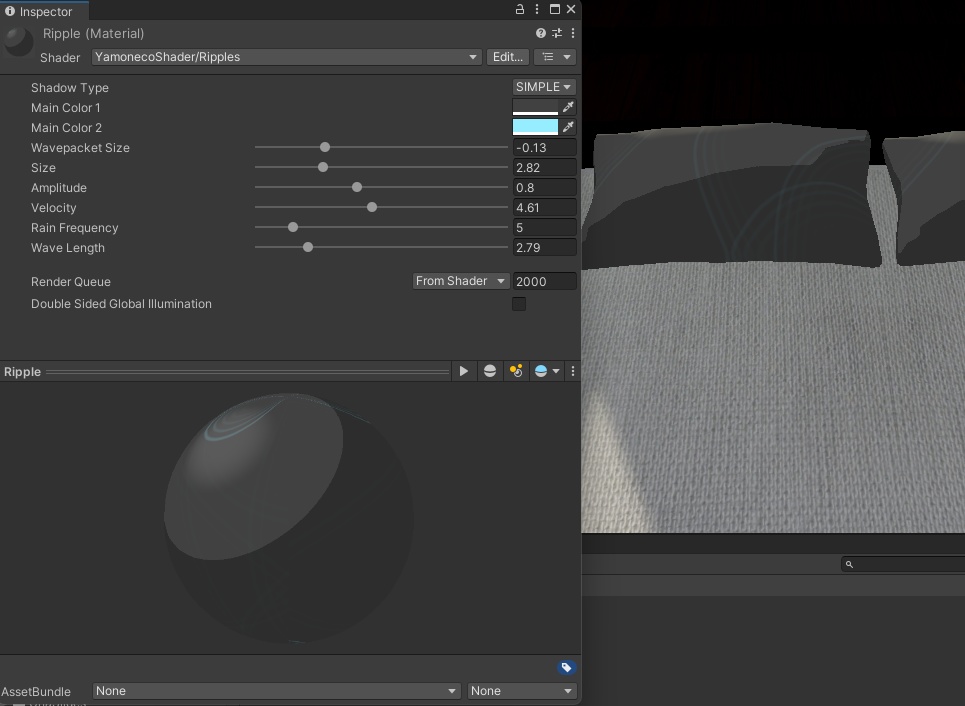The width and height of the screenshot is (965, 706).
Task: Expand the Shadow Type SIMPLE dropdown
Action: point(544,87)
